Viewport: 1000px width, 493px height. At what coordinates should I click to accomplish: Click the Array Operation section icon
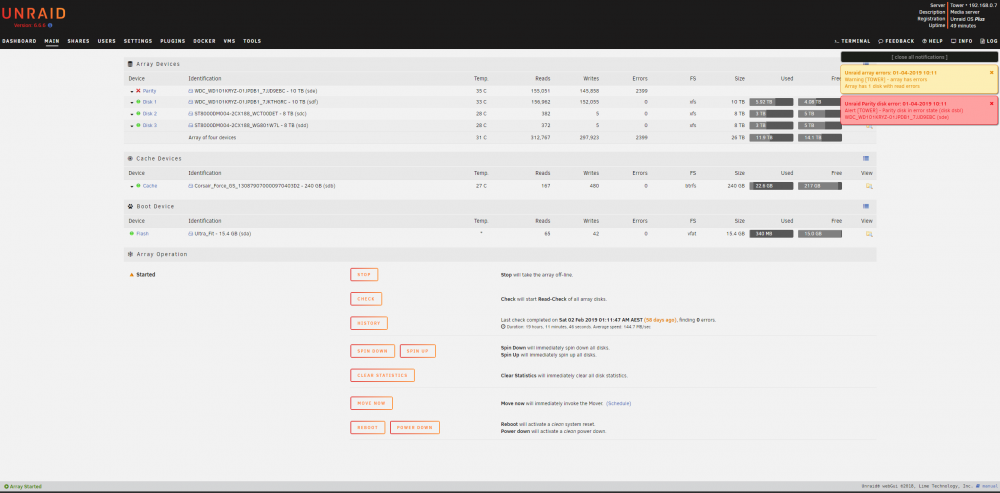[131, 254]
